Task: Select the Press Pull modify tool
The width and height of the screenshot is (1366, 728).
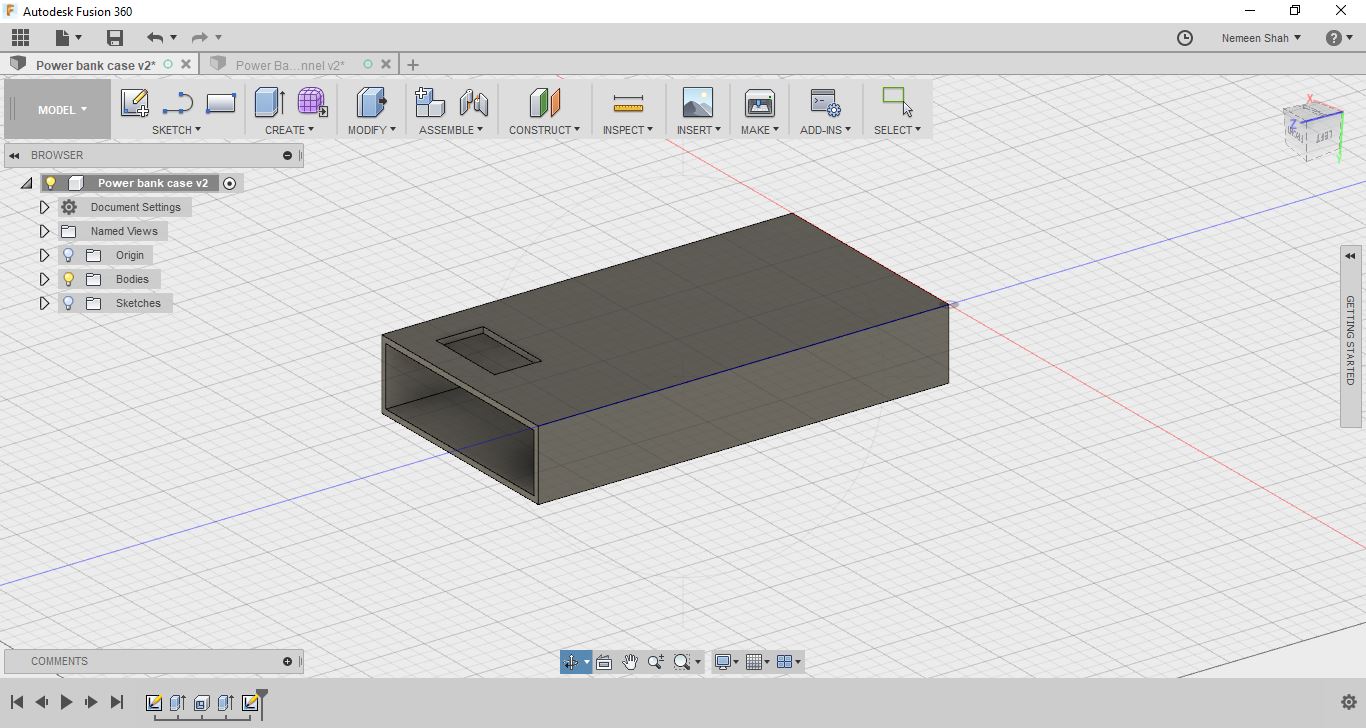Action: pos(371,102)
